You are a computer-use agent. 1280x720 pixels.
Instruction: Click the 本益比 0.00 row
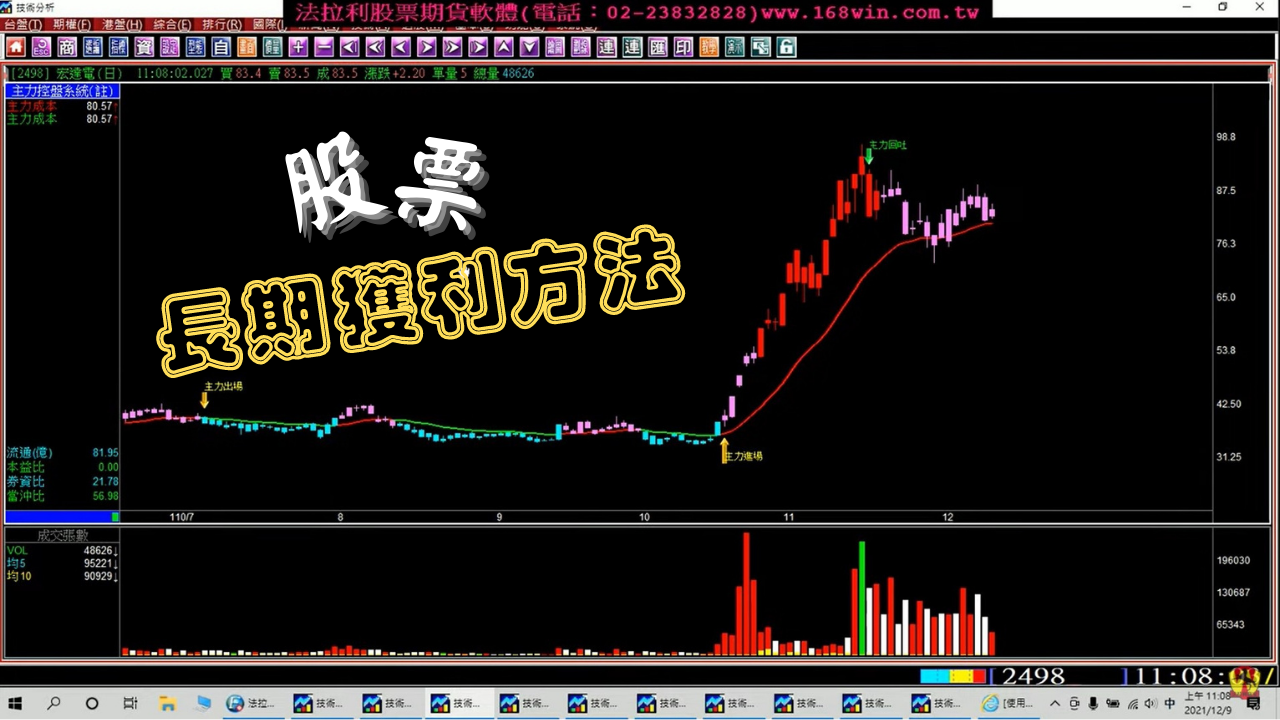pyautogui.click(x=62, y=467)
